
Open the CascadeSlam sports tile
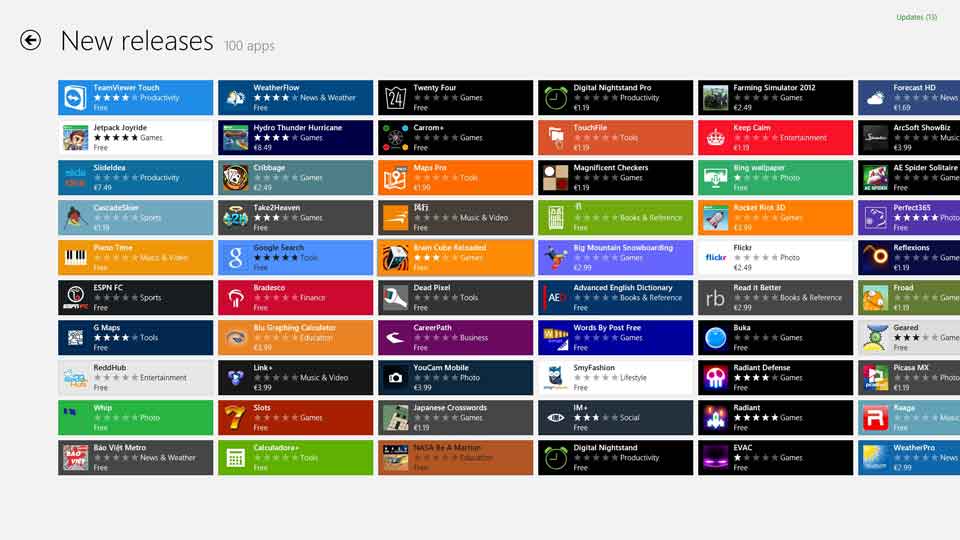(x=136, y=217)
